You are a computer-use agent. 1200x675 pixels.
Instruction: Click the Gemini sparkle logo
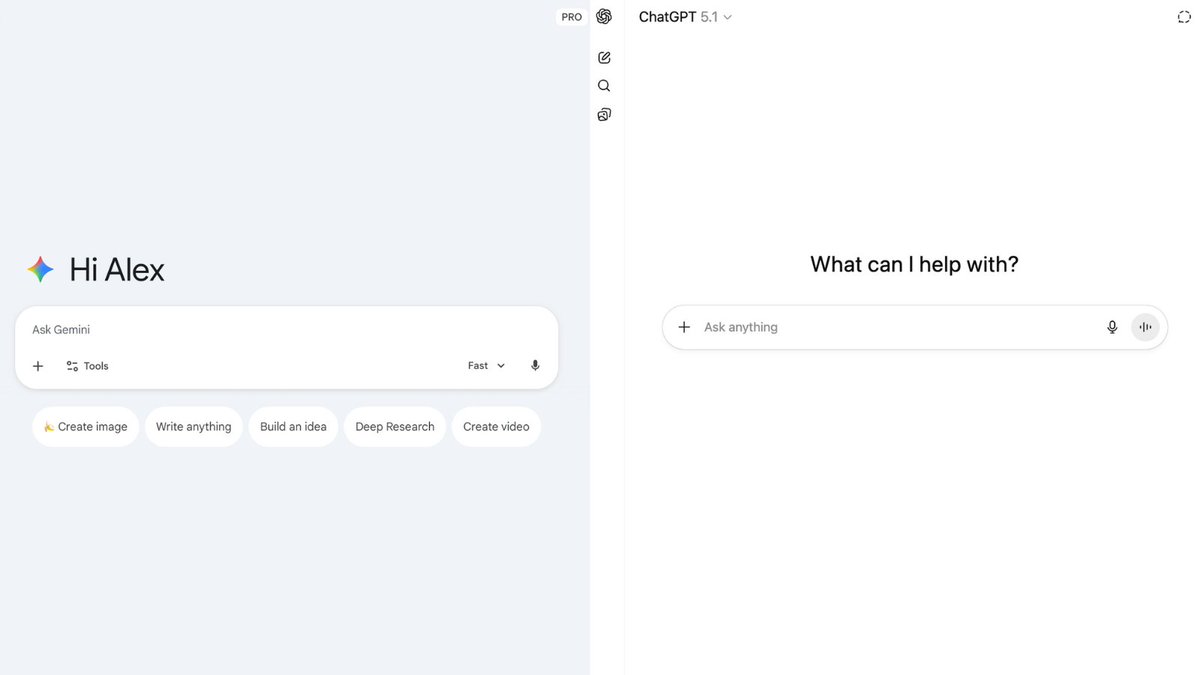click(40, 269)
